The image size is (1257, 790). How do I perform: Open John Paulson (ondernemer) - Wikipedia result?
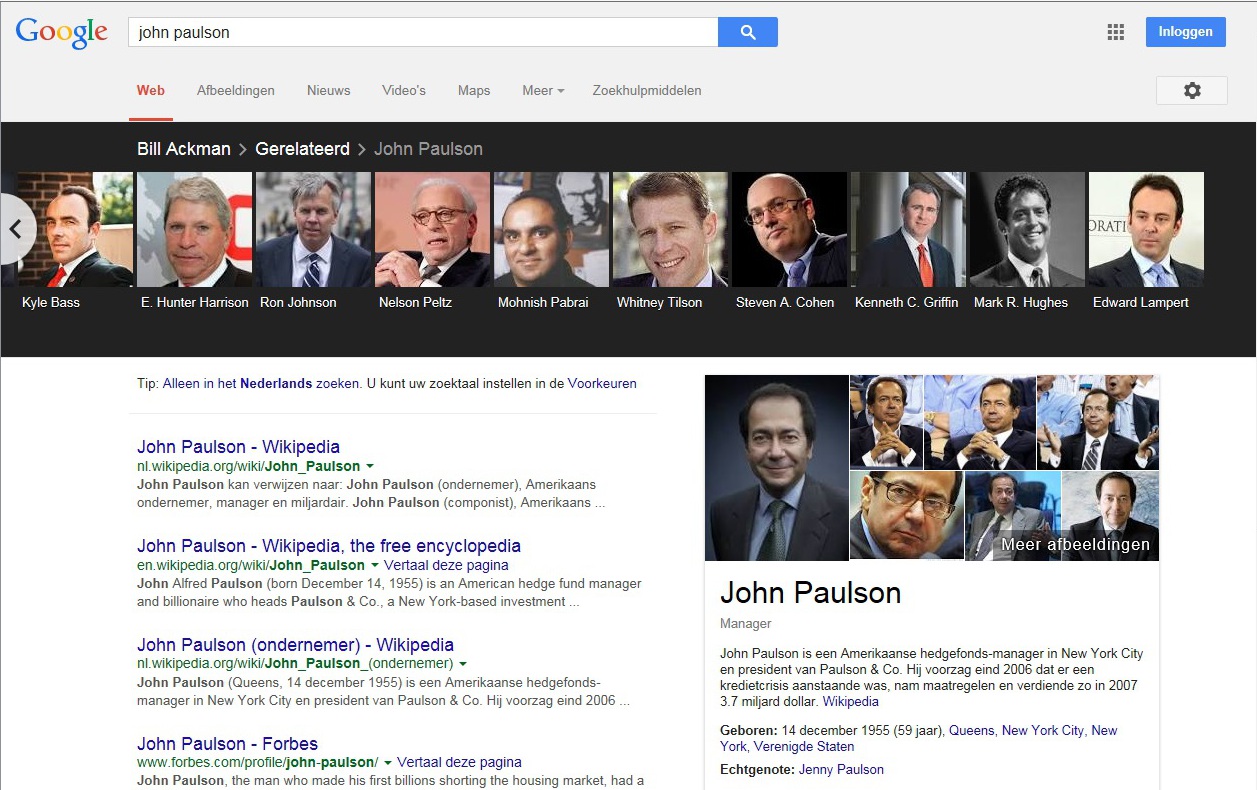click(295, 645)
